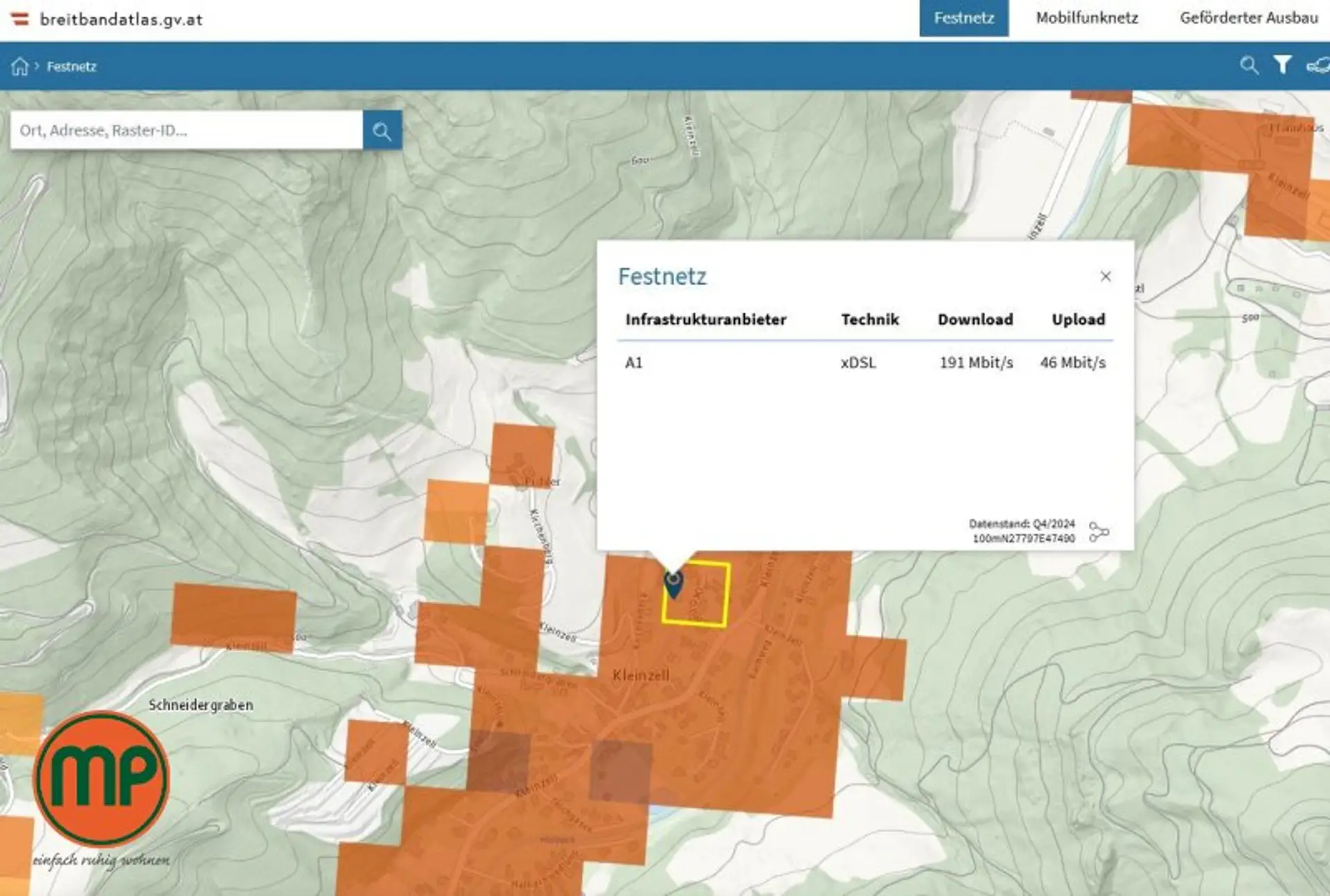This screenshot has width=1330, height=896.
Task: Click the breitbandatlas.gv.at site title
Action: point(121,19)
